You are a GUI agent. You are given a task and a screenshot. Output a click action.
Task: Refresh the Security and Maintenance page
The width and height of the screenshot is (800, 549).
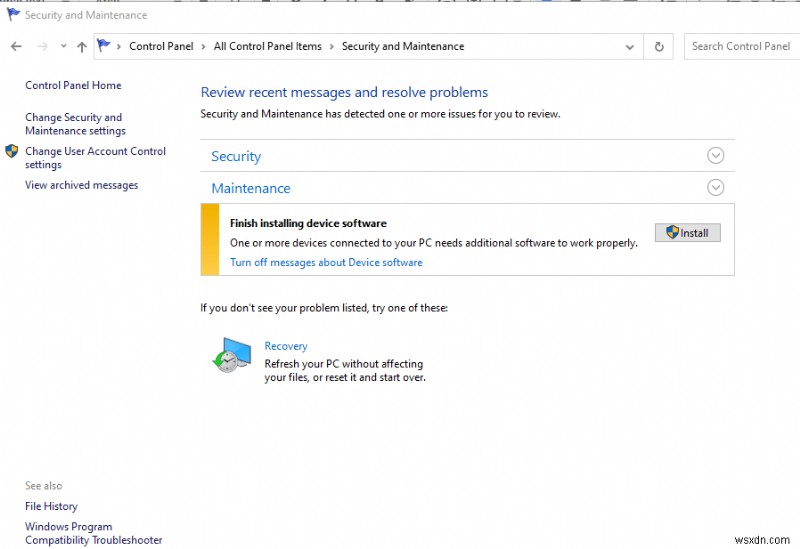659,47
